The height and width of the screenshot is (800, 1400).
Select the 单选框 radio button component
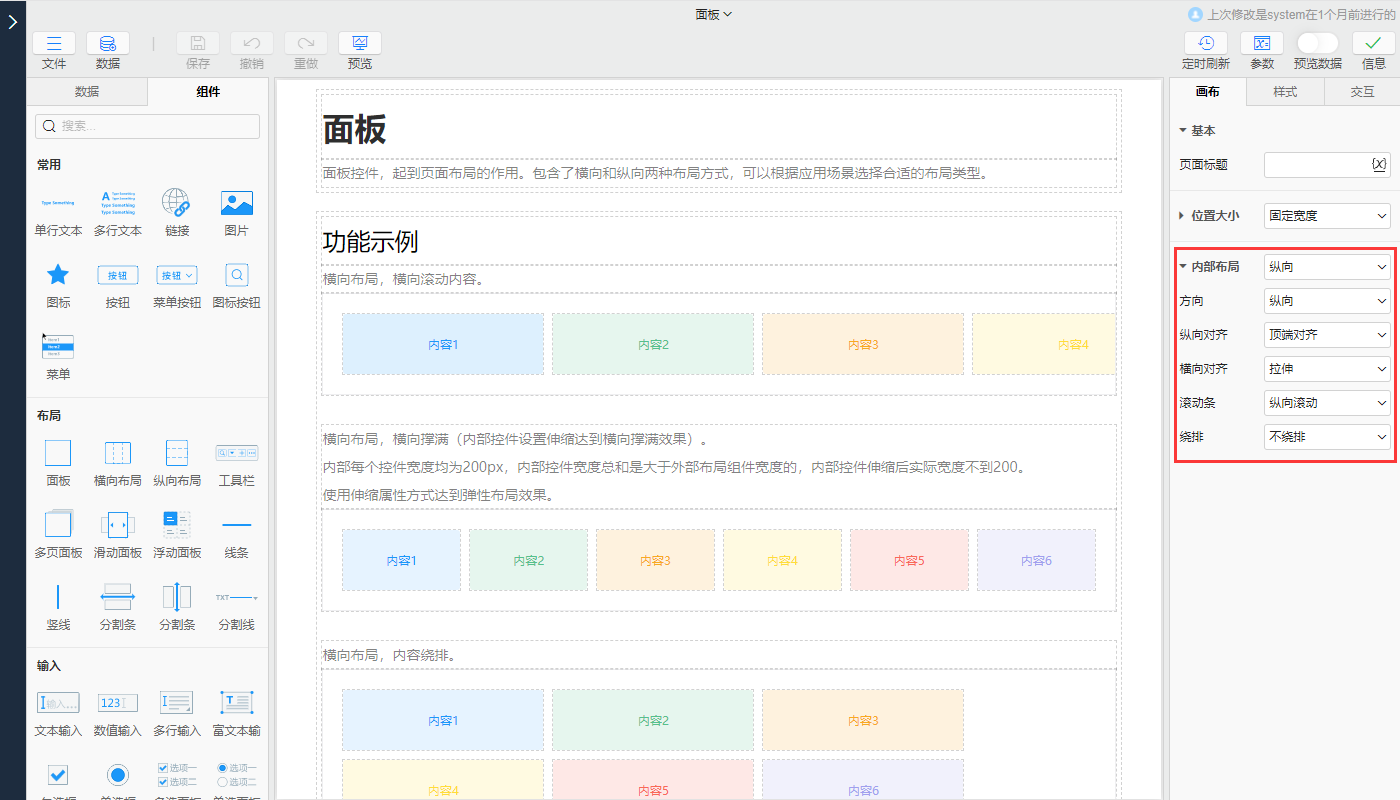click(117, 774)
